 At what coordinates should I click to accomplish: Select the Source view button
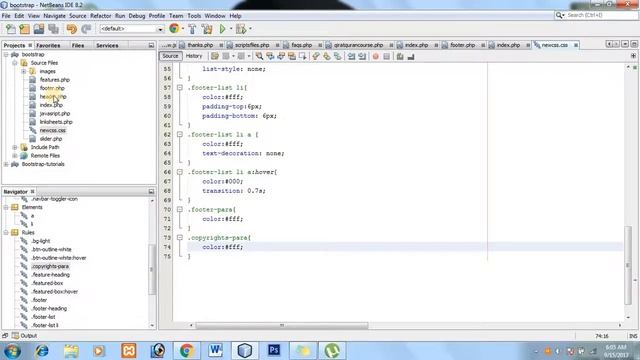(170, 56)
